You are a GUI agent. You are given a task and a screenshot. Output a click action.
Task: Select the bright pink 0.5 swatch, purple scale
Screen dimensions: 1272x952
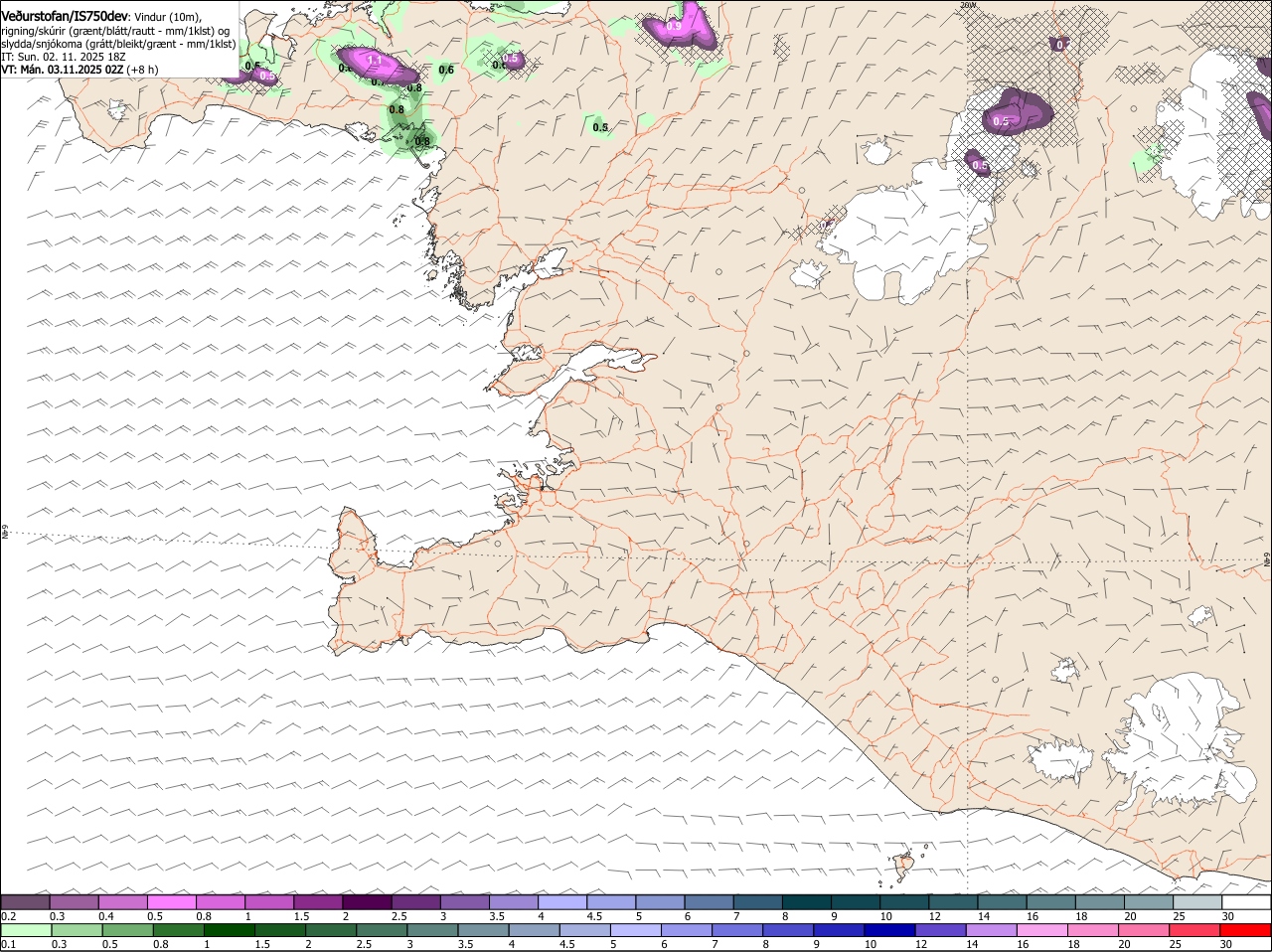(171, 901)
